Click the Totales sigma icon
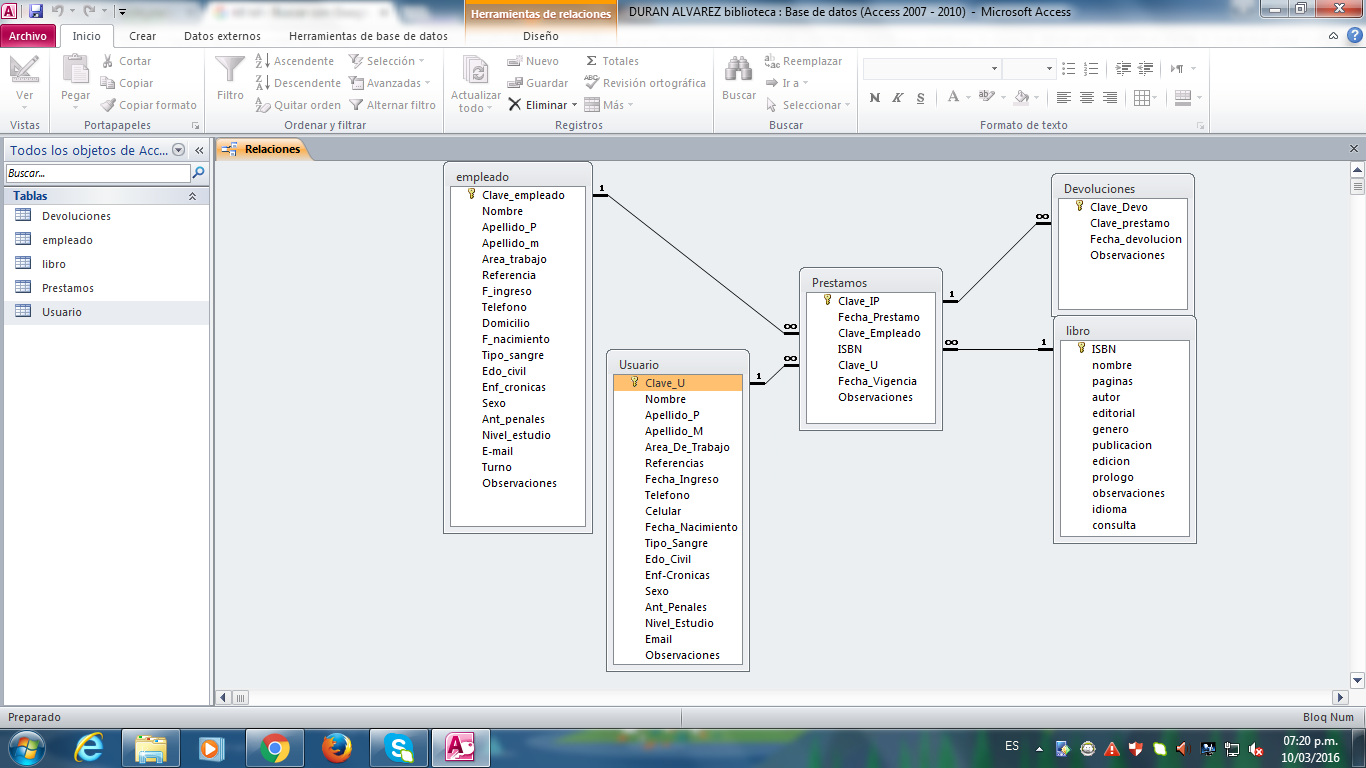Image resolution: width=1366 pixels, height=768 pixels. 592,61
